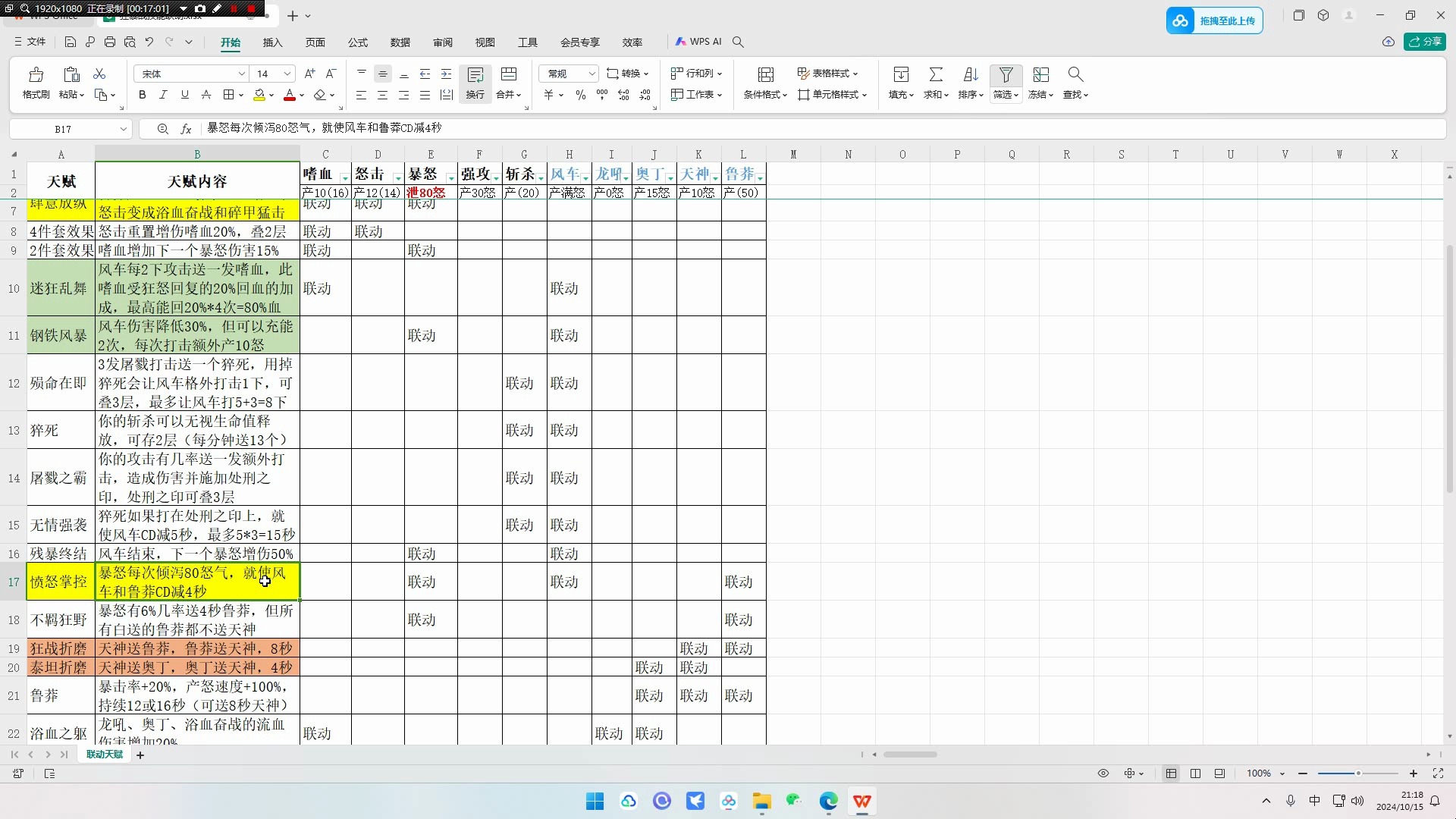Viewport: 1456px width, 819px height.
Task: Open the 文件 menu
Action: coord(30,42)
